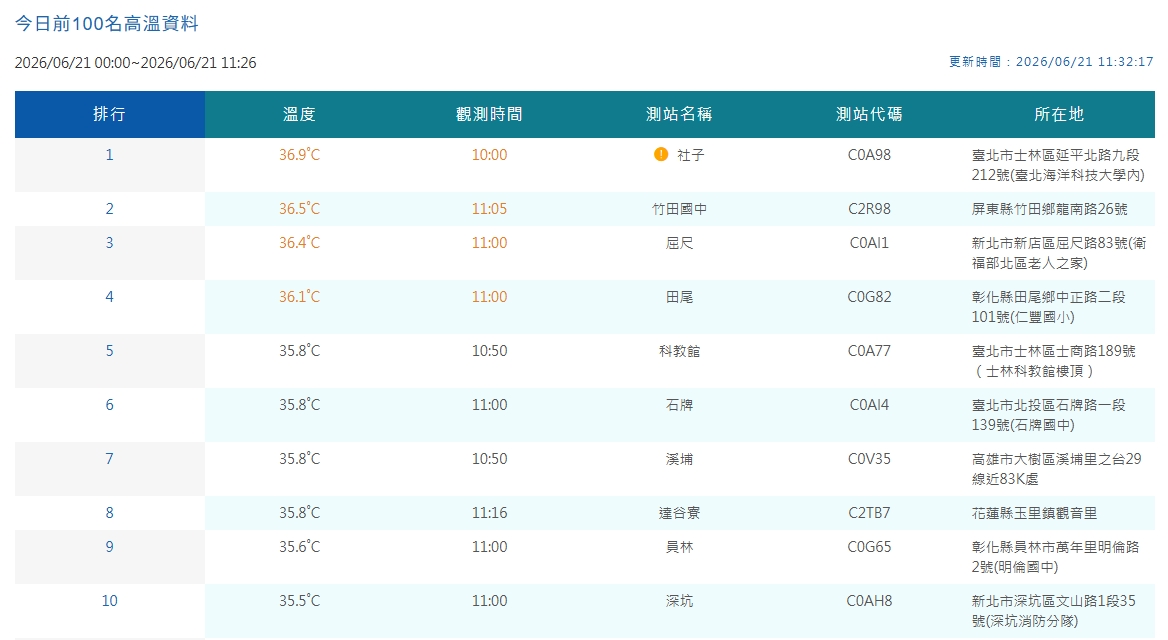Click station name 屈尺
Image resolution: width=1168 pixels, height=640 pixels.
pyautogui.click(x=679, y=243)
